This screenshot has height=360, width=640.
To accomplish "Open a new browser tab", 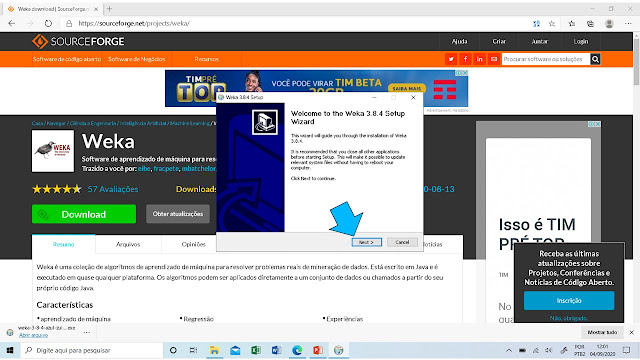I will (109, 9).
